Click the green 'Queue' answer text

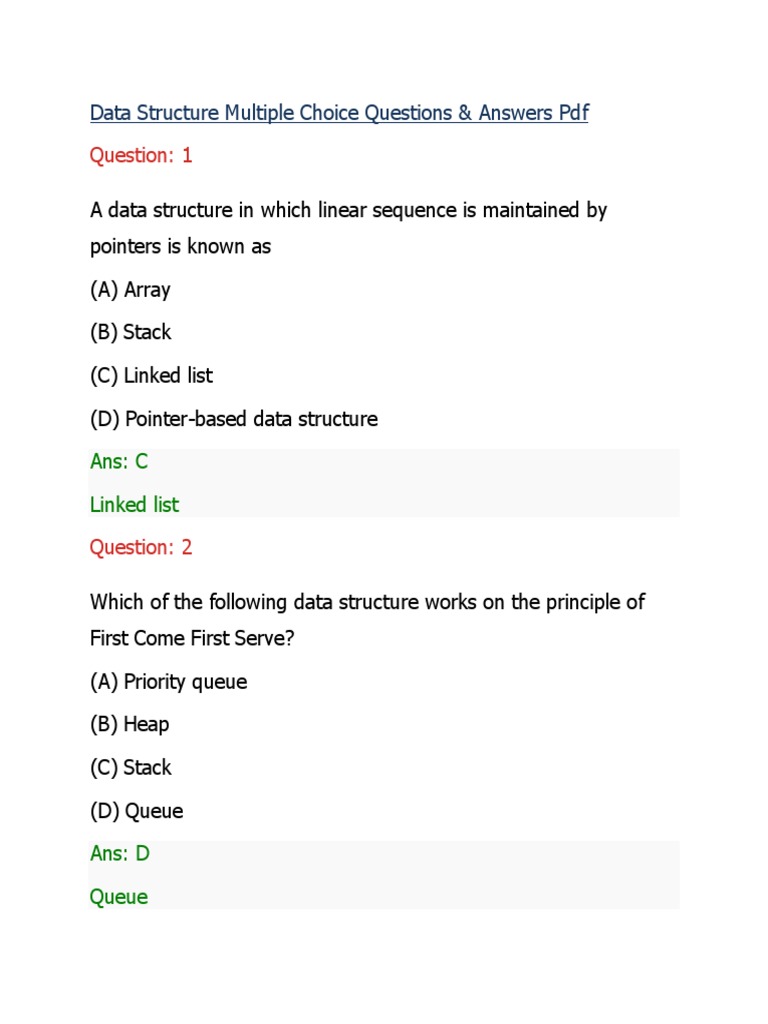coord(119,897)
